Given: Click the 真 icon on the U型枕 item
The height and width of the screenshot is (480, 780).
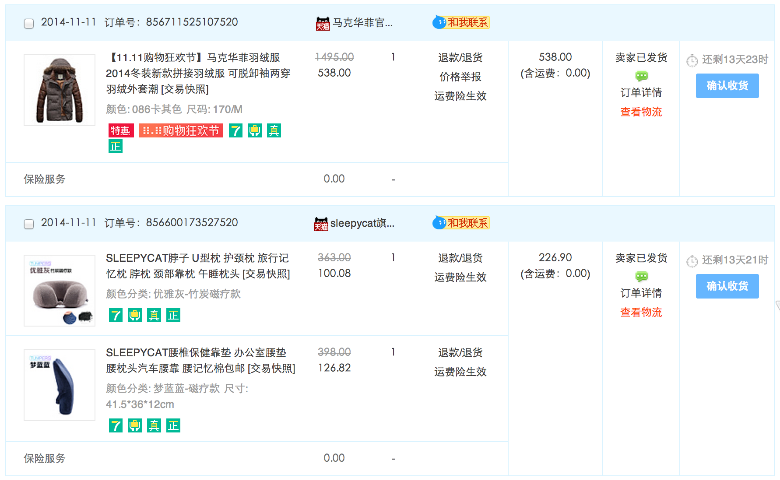Looking at the screenshot, I should 154,315.
